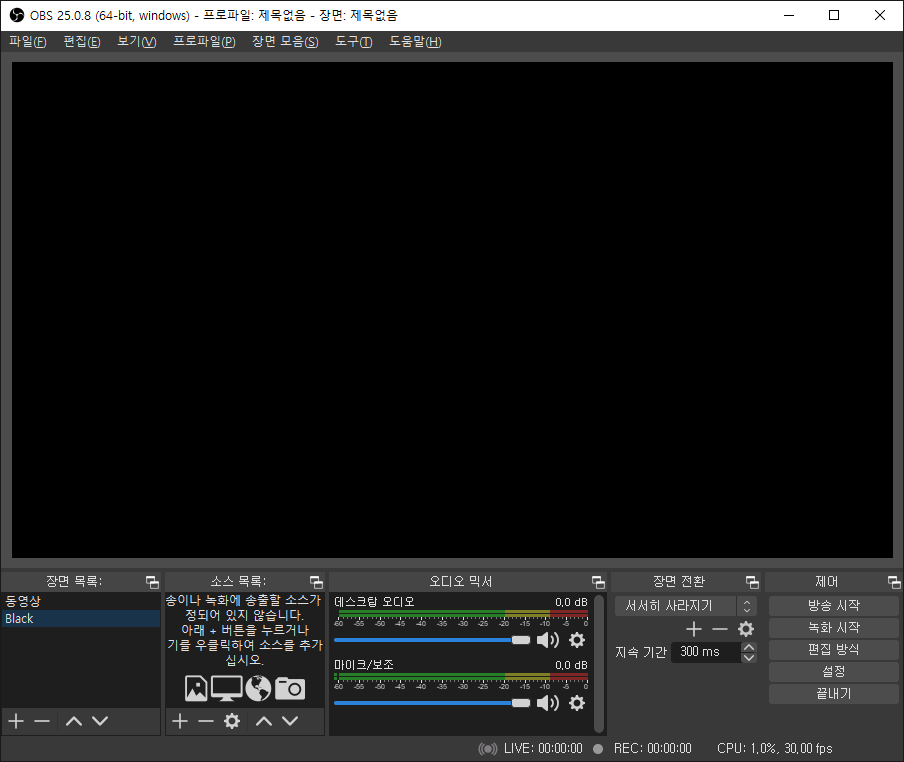Add a new scene with plus button
904x762 pixels.
tap(16, 721)
